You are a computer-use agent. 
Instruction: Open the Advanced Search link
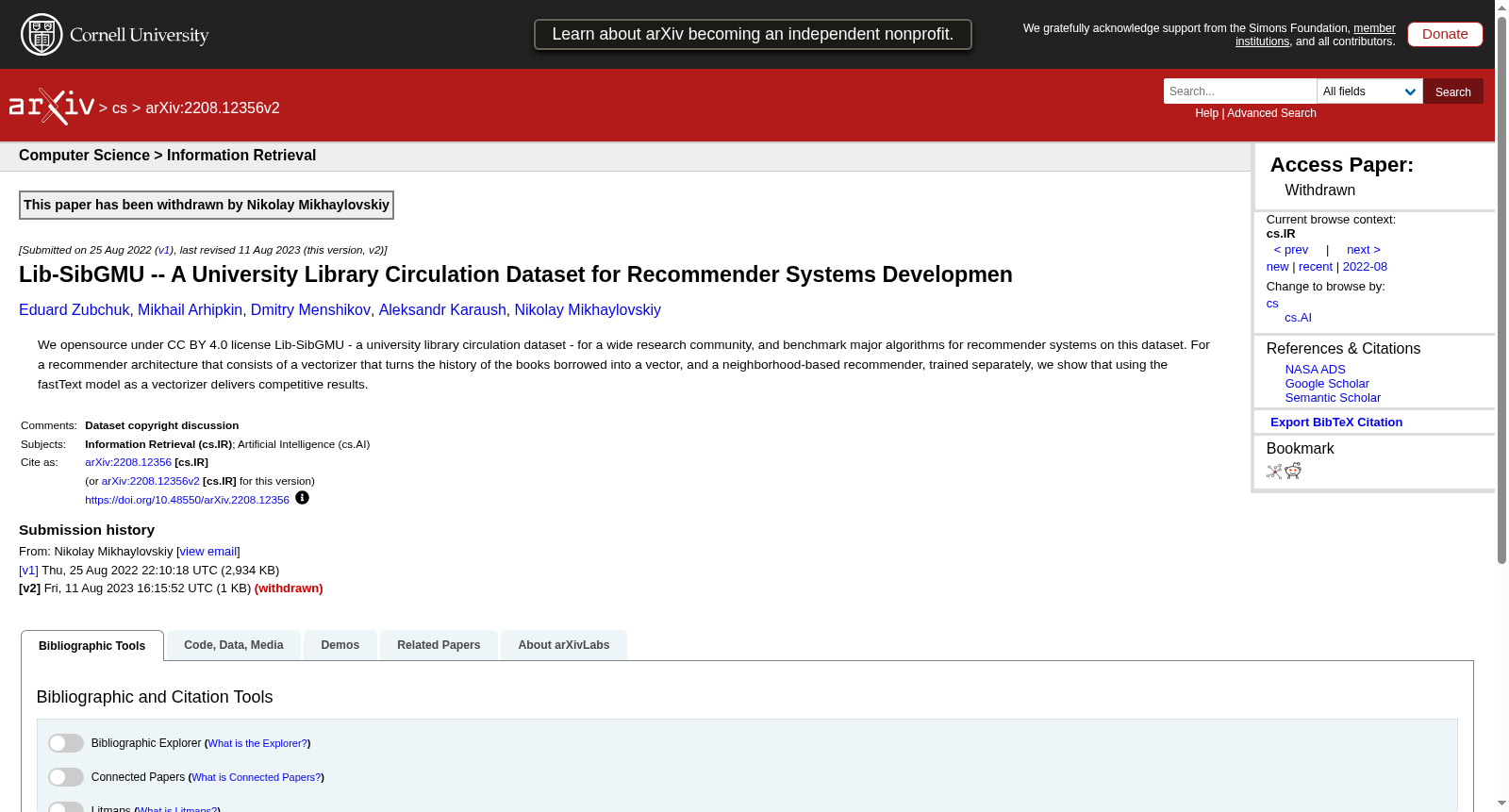point(1271,113)
